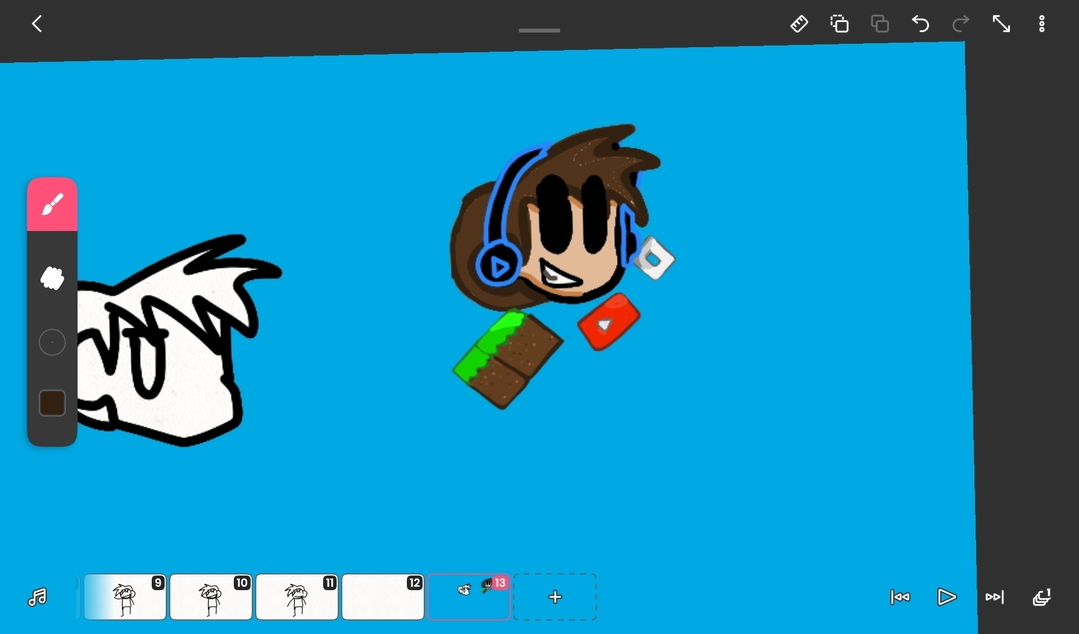Expand canvas to fullscreen
Viewport: 1079px width, 634px height.
(1001, 24)
